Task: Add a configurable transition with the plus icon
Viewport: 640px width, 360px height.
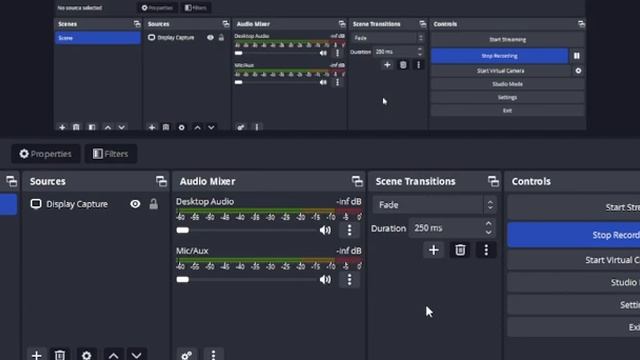Action: (x=433, y=250)
